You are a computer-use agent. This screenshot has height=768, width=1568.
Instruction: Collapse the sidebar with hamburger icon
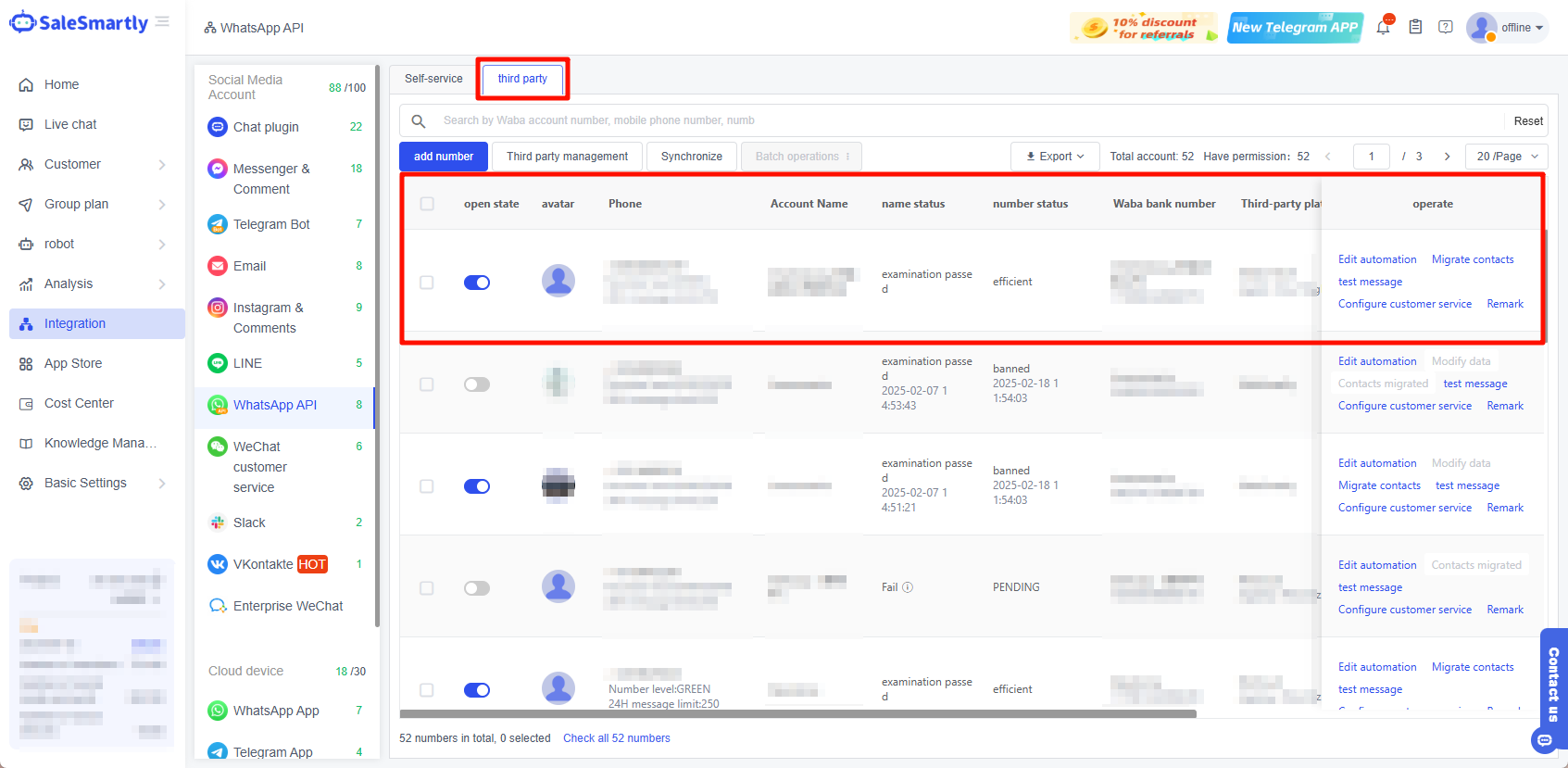tap(163, 22)
